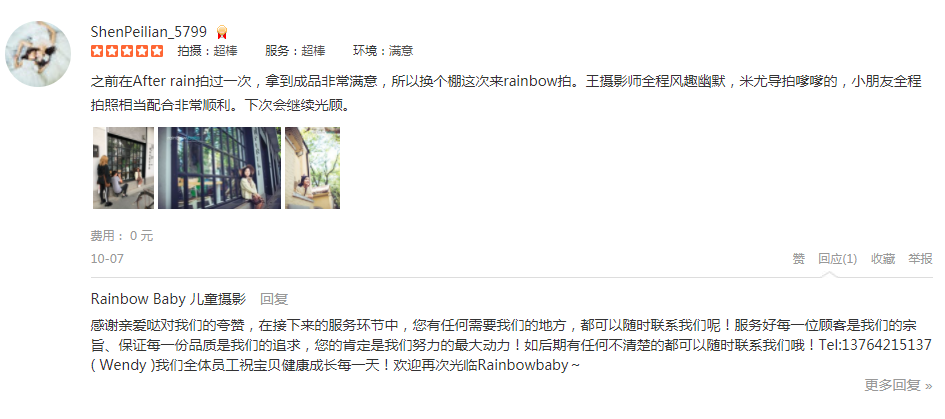Open third review photo with yellow wall
The width and height of the screenshot is (945, 419).
312,168
